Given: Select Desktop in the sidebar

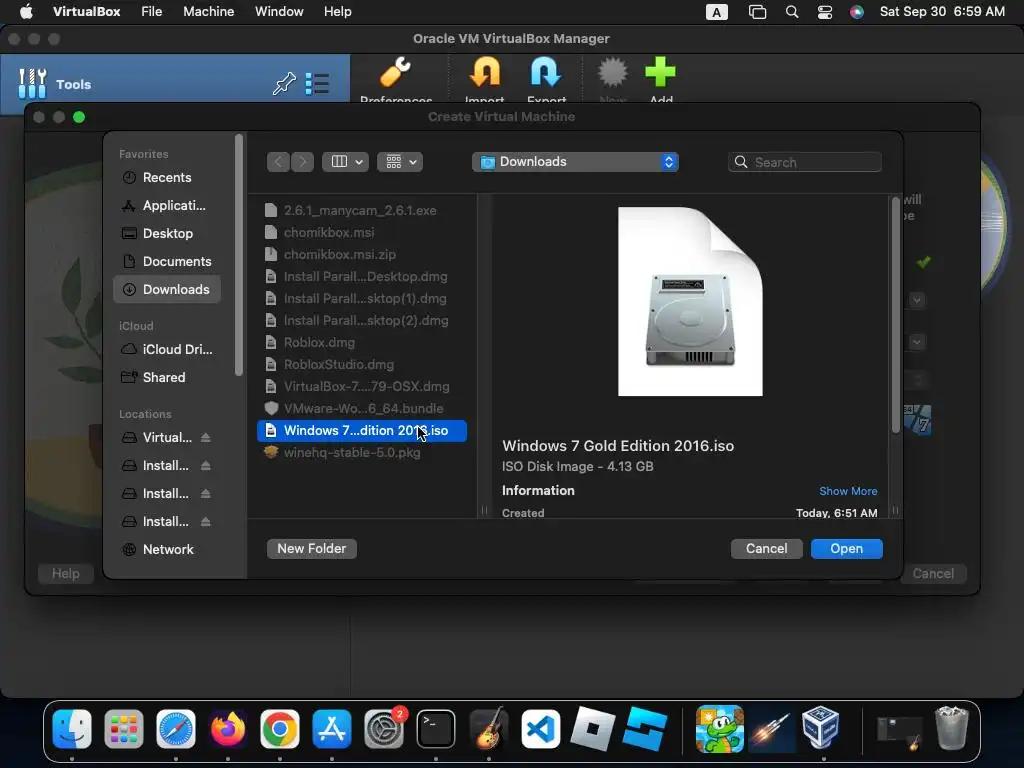Looking at the screenshot, I should point(167,234).
